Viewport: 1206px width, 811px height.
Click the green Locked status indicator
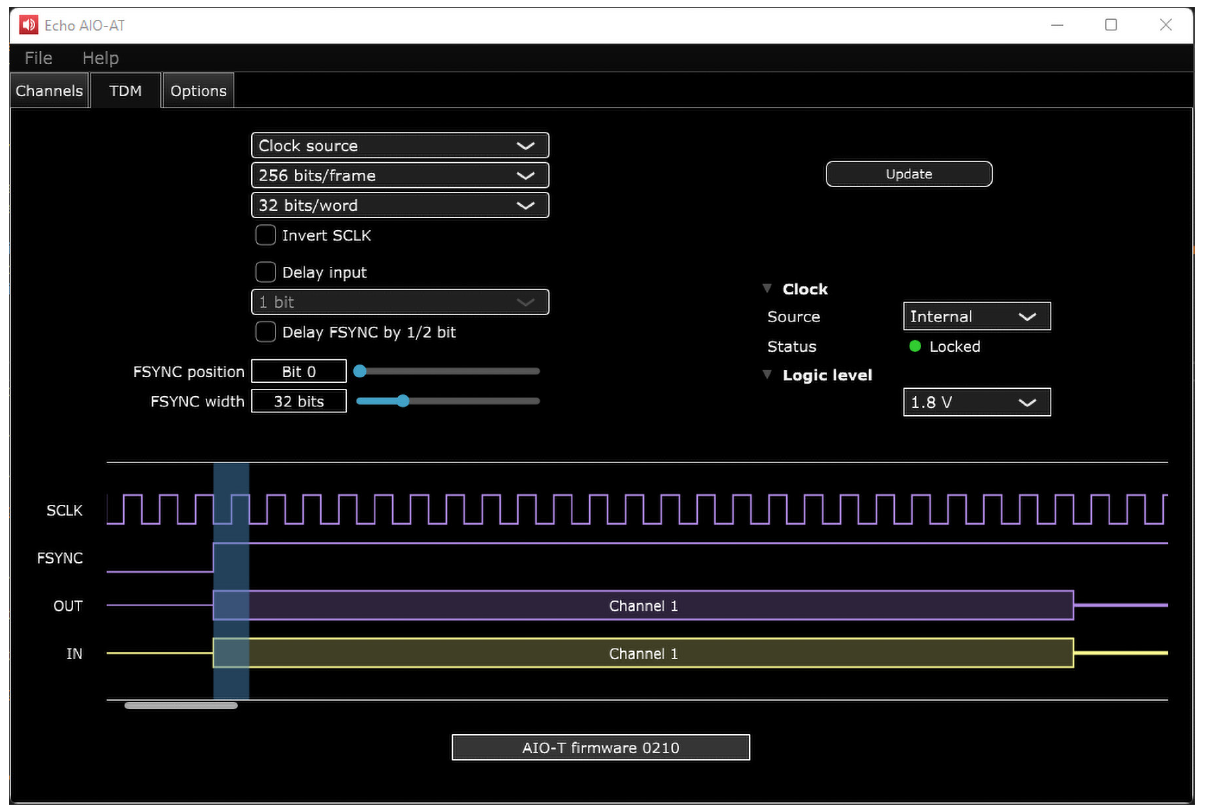click(915, 346)
